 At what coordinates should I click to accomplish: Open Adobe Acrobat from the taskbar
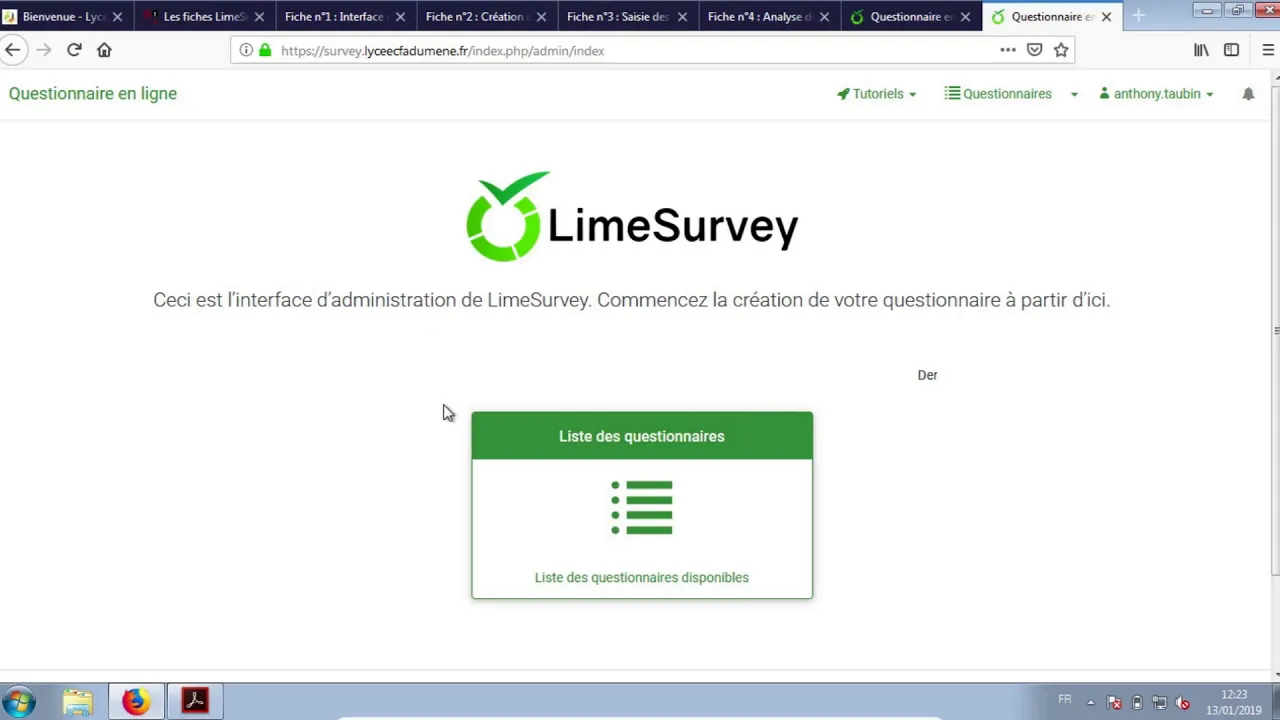click(x=195, y=701)
